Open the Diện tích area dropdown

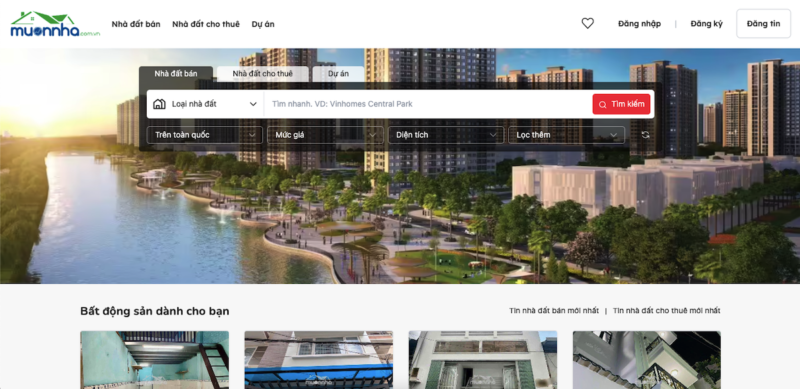[x=446, y=135]
